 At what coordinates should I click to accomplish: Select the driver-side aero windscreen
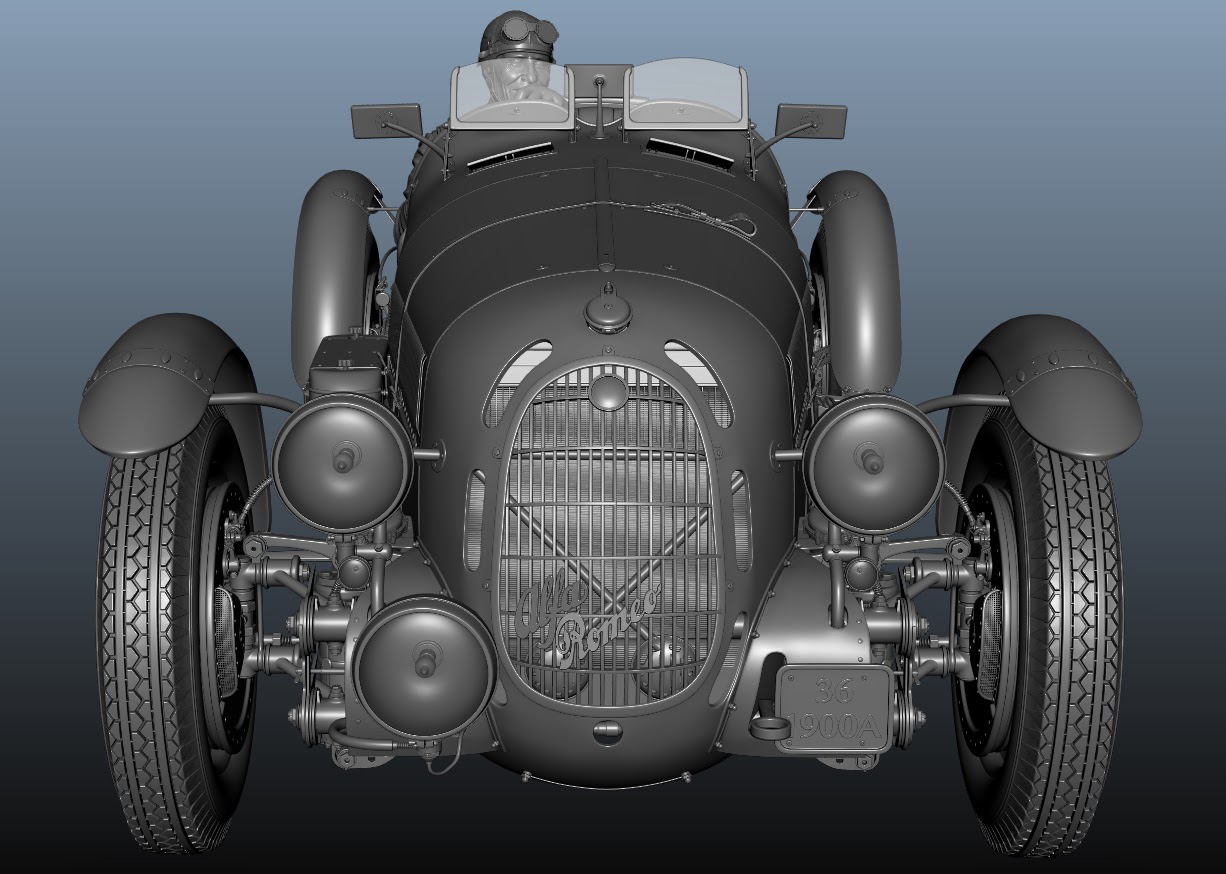tap(513, 94)
